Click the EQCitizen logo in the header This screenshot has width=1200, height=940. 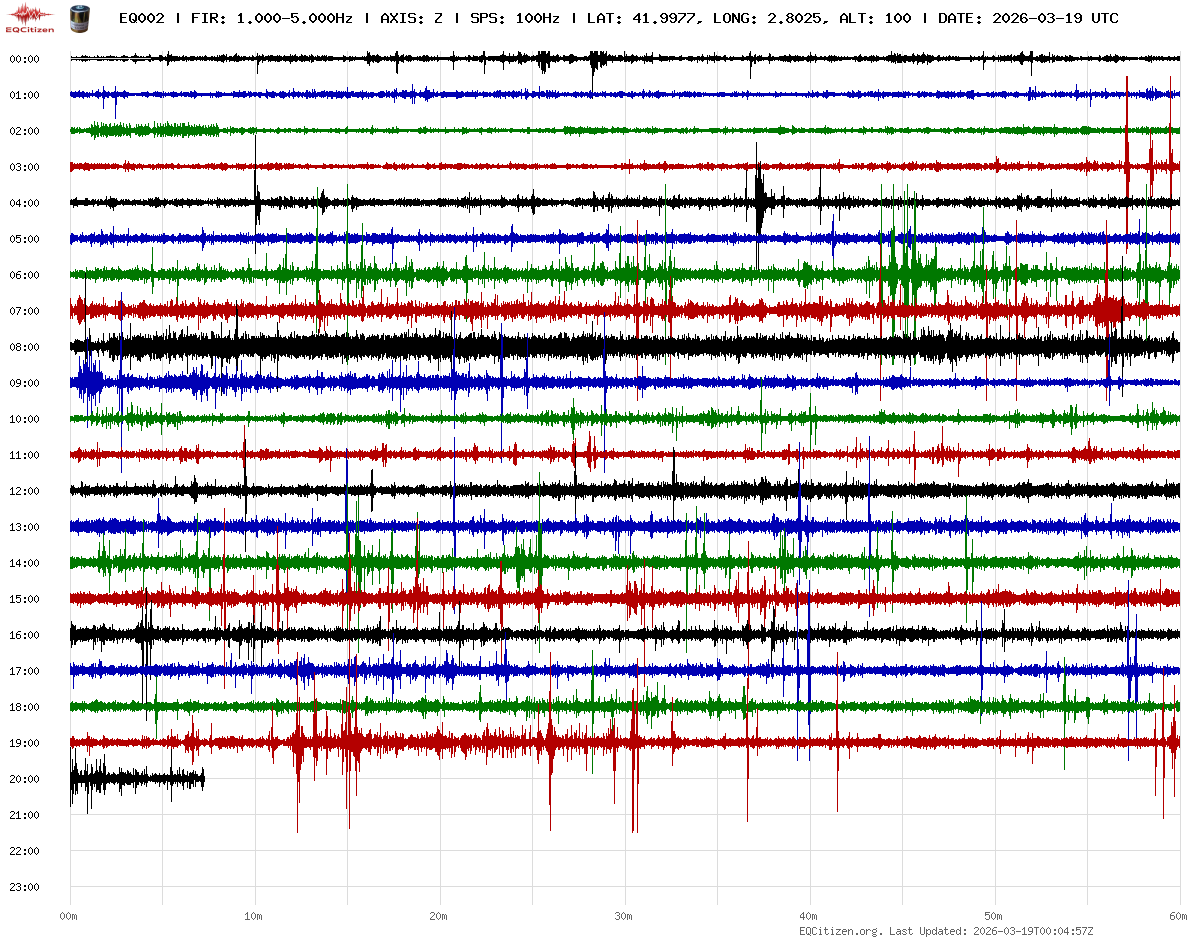[31, 17]
